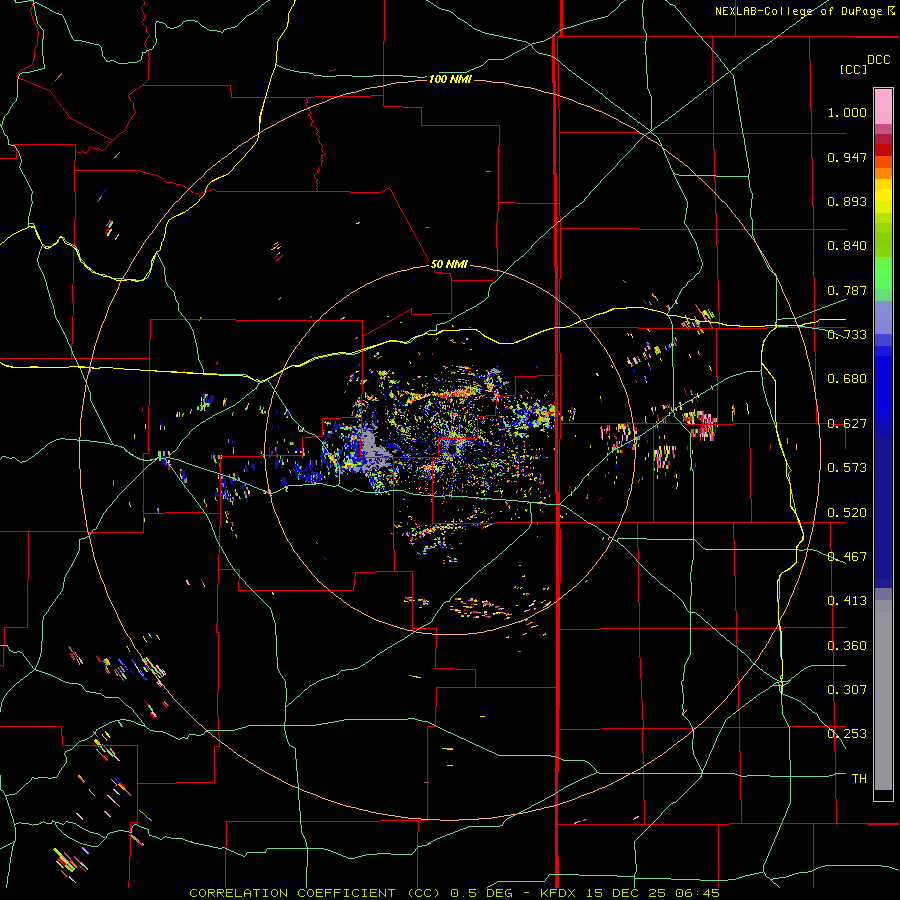Click the 0.573 color scale value

coord(847,468)
